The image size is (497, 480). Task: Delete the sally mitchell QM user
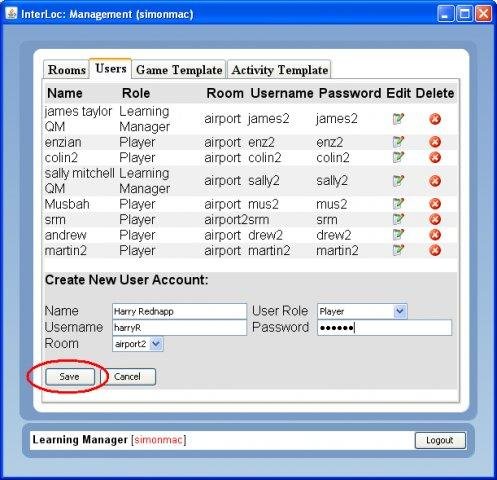tap(435, 181)
